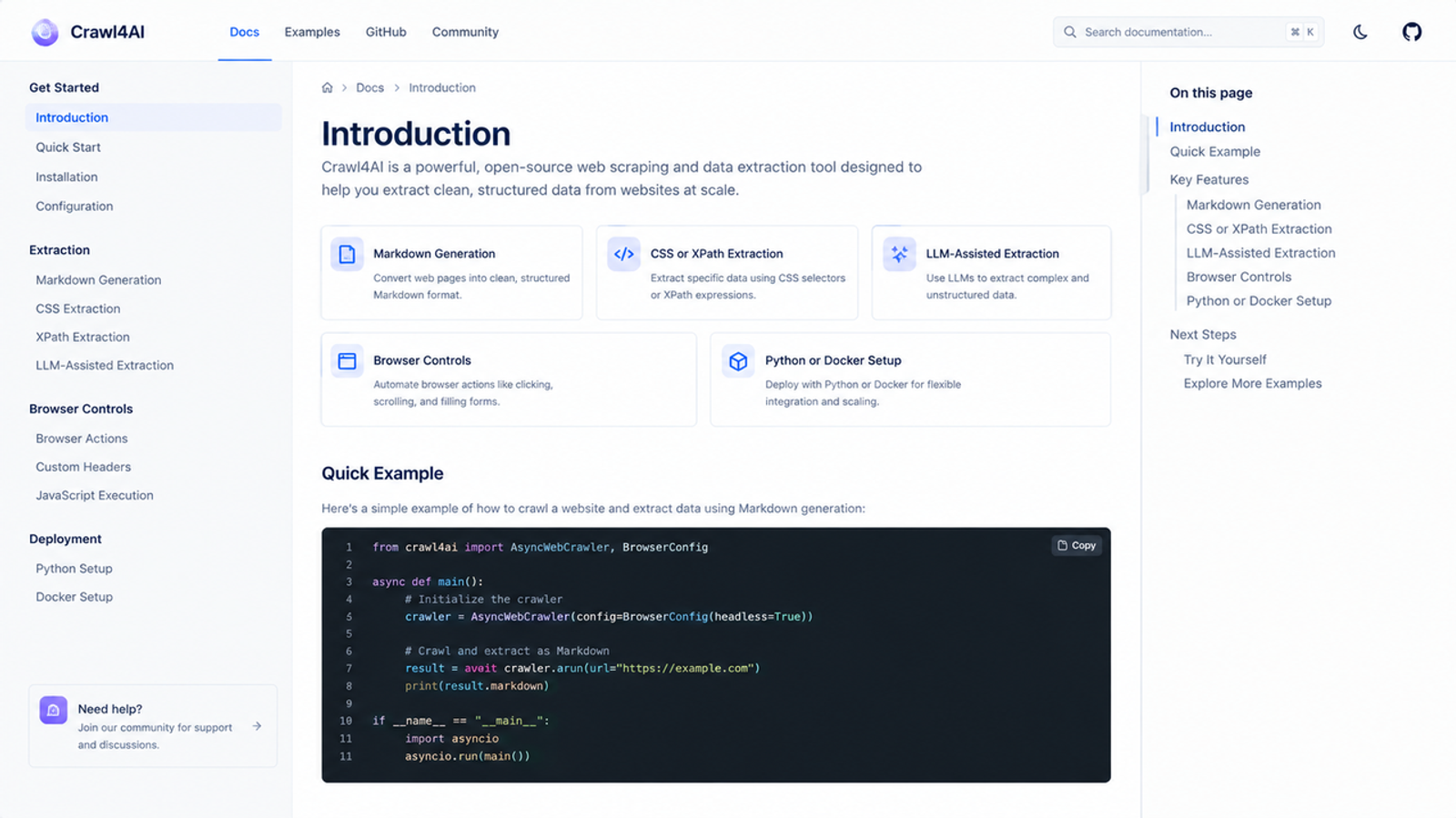Screen dimensions: 1456x818
Task: Open Browser Actions page
Action: click(x=82, y=439)
